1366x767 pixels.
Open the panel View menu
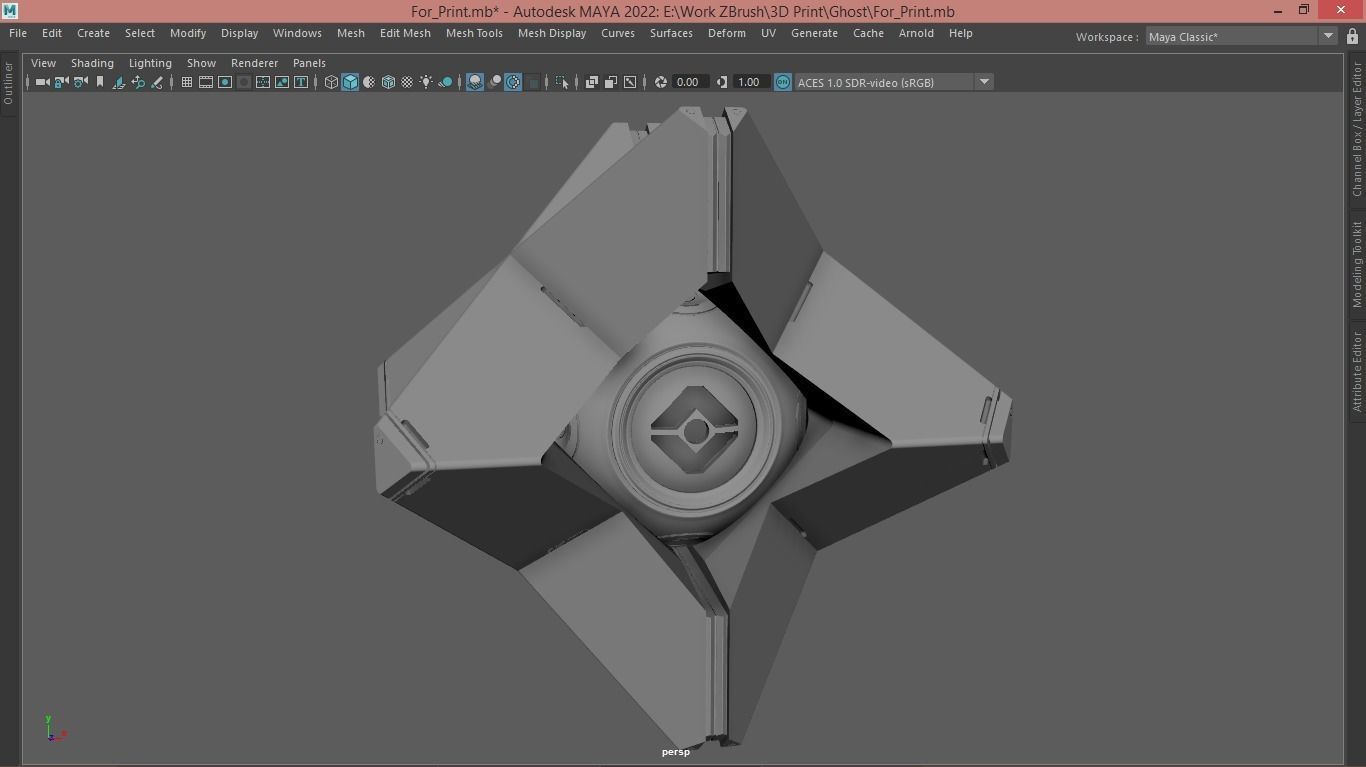[43, 63]
